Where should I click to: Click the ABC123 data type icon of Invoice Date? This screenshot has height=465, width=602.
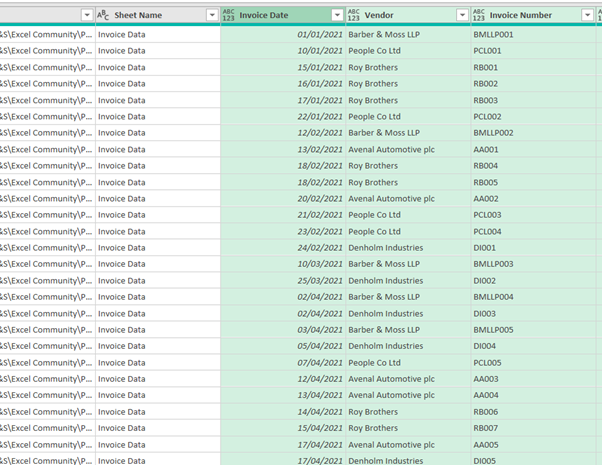coord(228,15)
